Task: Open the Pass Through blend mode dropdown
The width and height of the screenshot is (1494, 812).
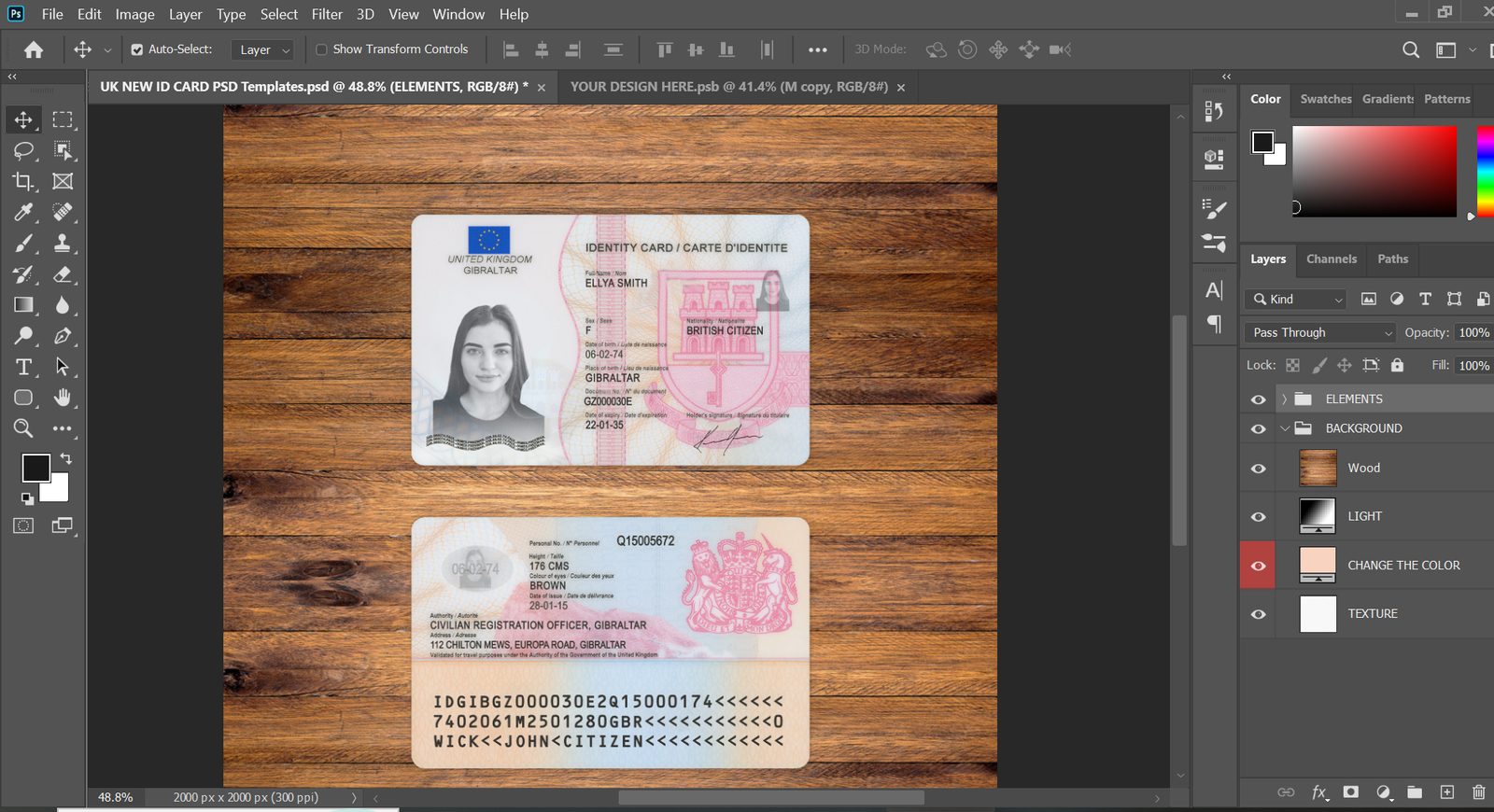Action: (x=1321, y=332)
